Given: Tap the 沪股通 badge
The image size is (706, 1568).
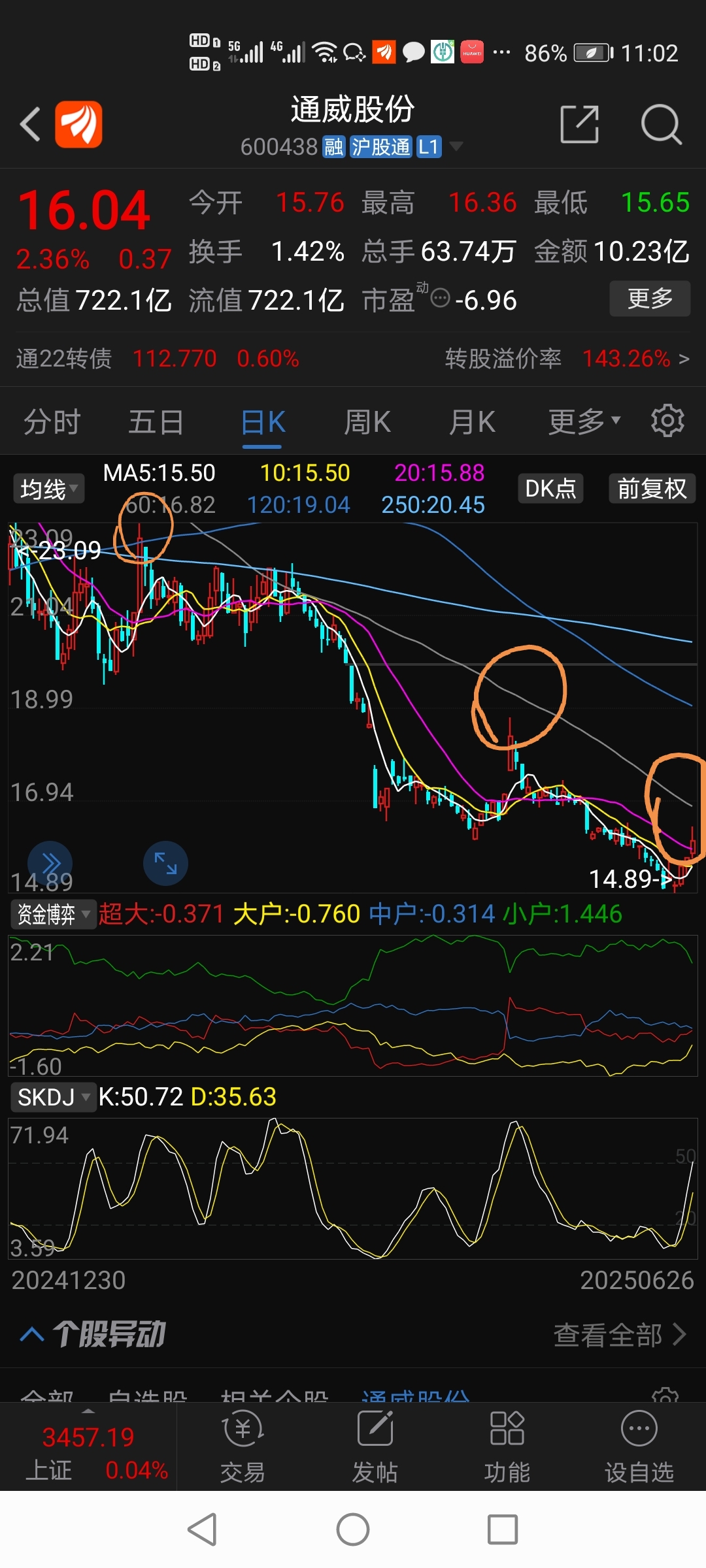Looking at the screenshot, I should coord(380,147).
